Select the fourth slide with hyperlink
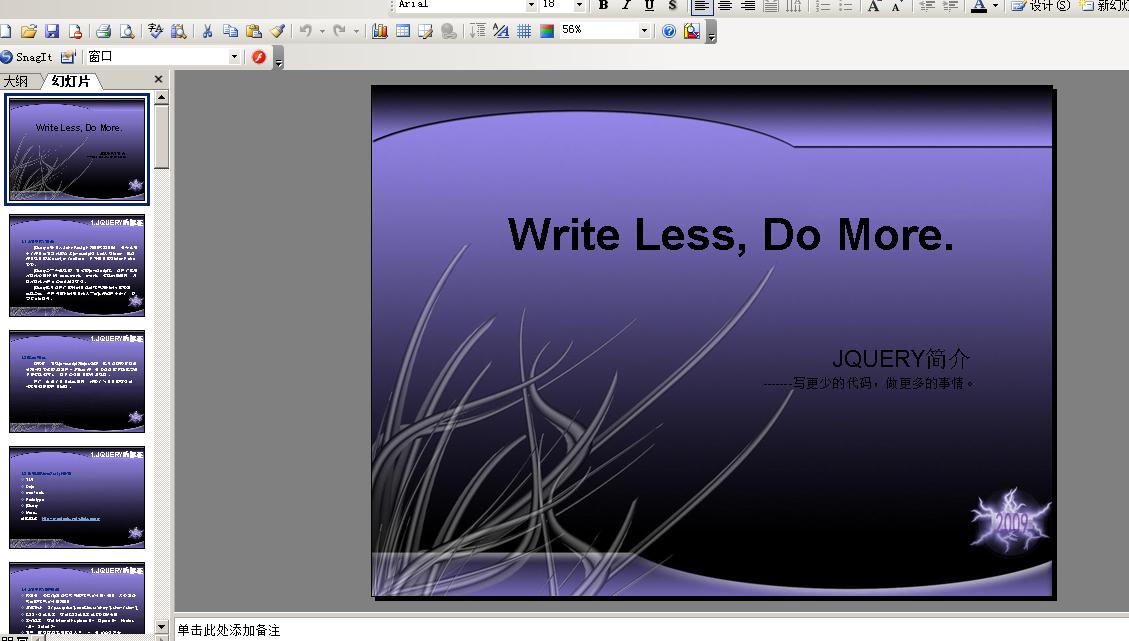Screen dimensions: 1129x641 click(x=77, y=497)
